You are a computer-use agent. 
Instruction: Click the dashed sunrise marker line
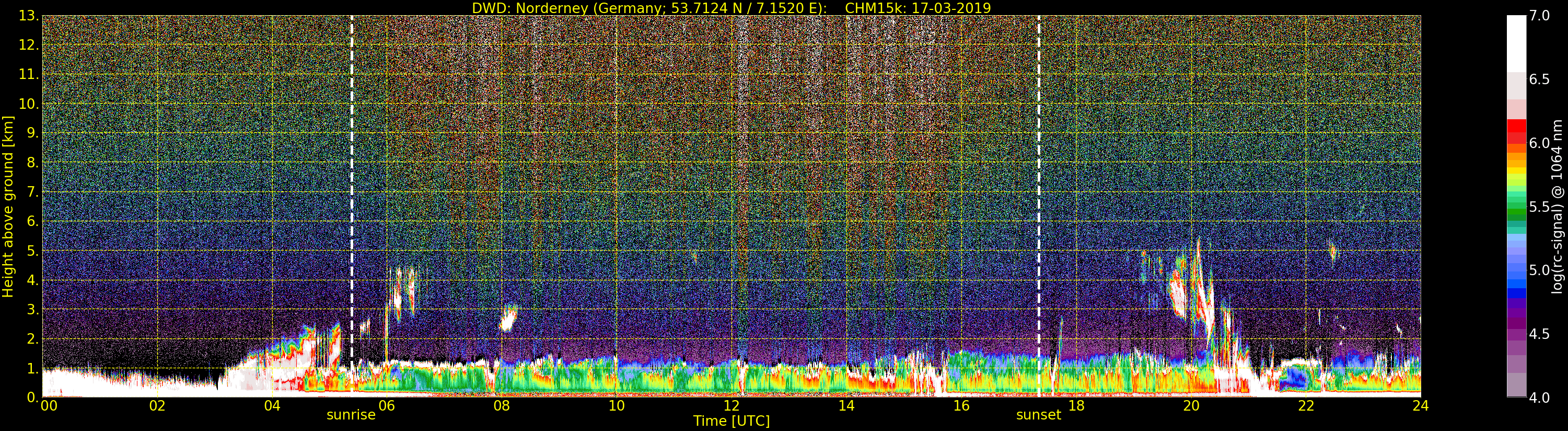(352, 206)
